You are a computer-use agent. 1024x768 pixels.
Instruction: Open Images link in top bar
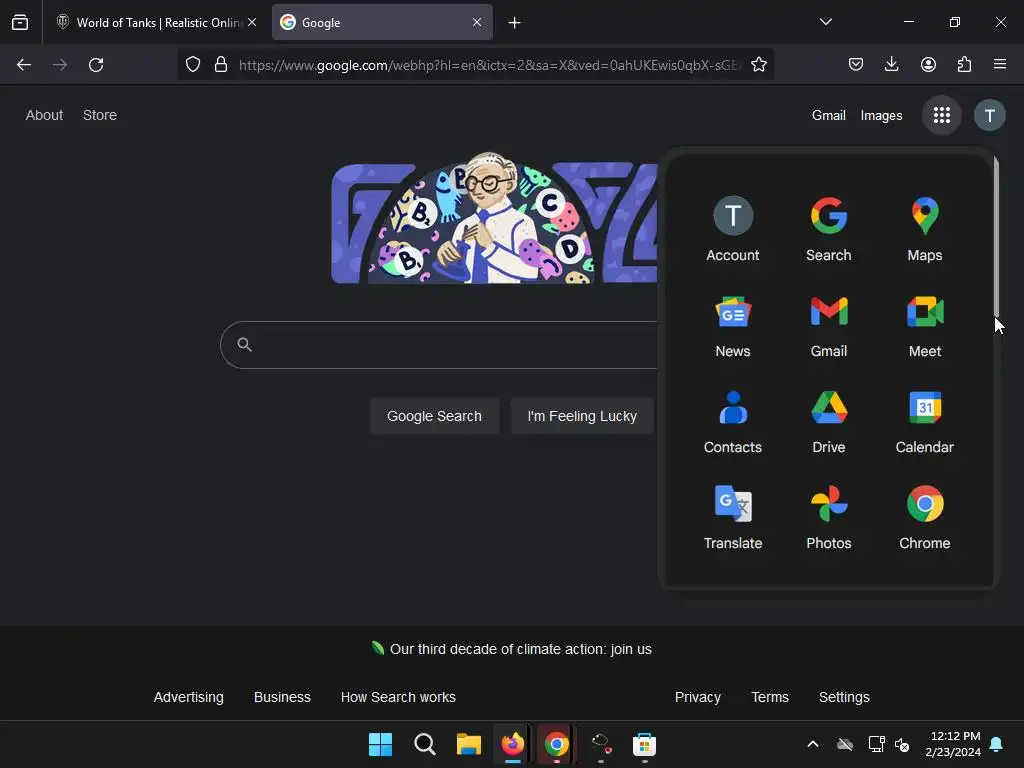(881, 116)
